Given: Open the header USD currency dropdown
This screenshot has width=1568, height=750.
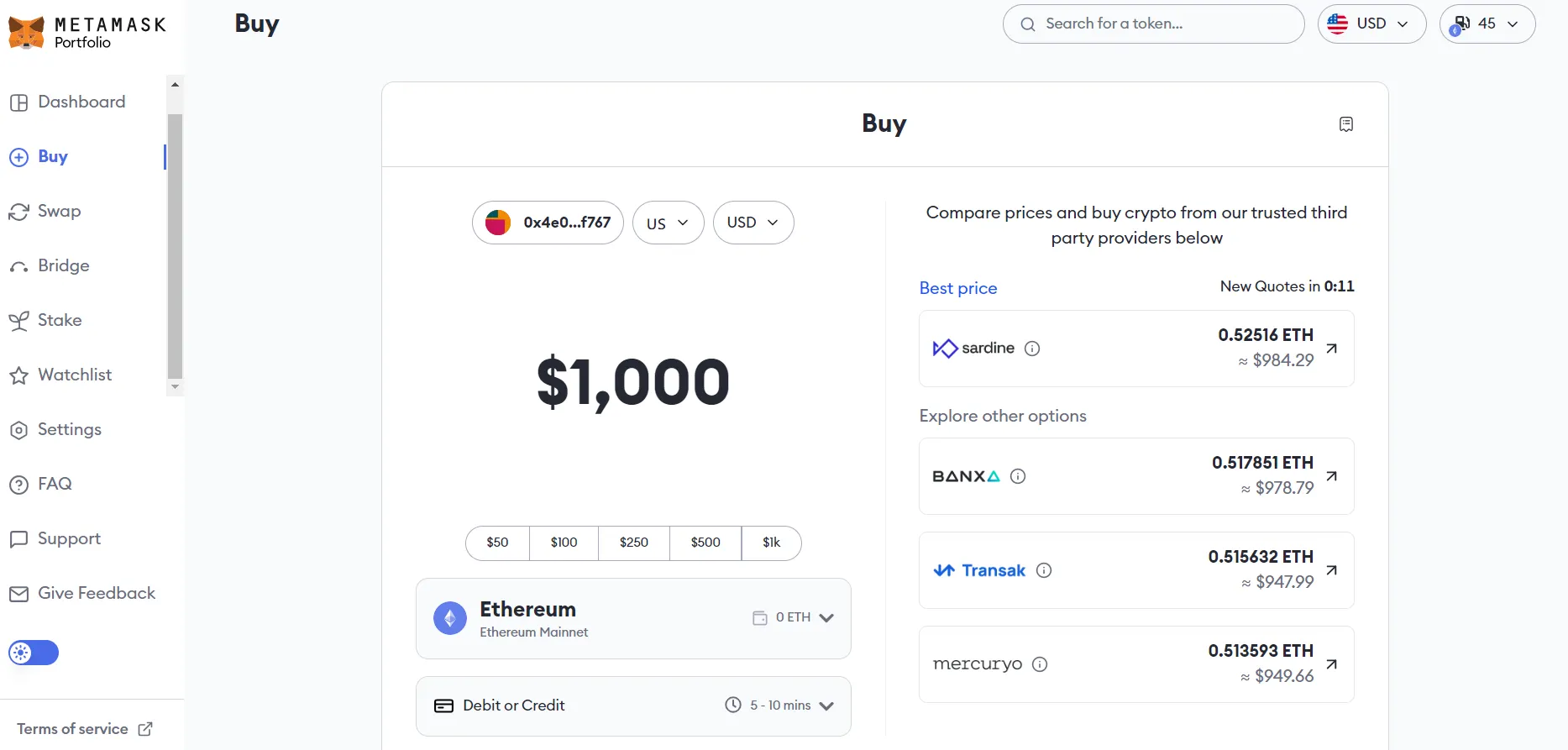Looking at the screenshot, I should 1371,24.
